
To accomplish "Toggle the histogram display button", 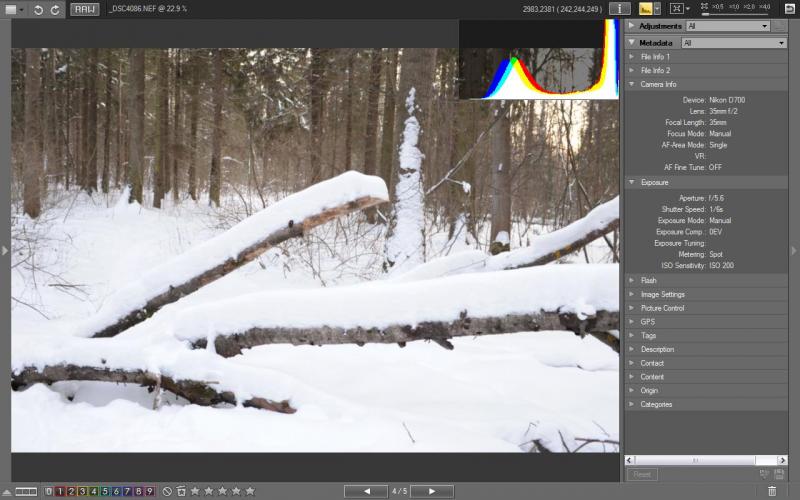I will pyautogui.click(x=645, y=9).
